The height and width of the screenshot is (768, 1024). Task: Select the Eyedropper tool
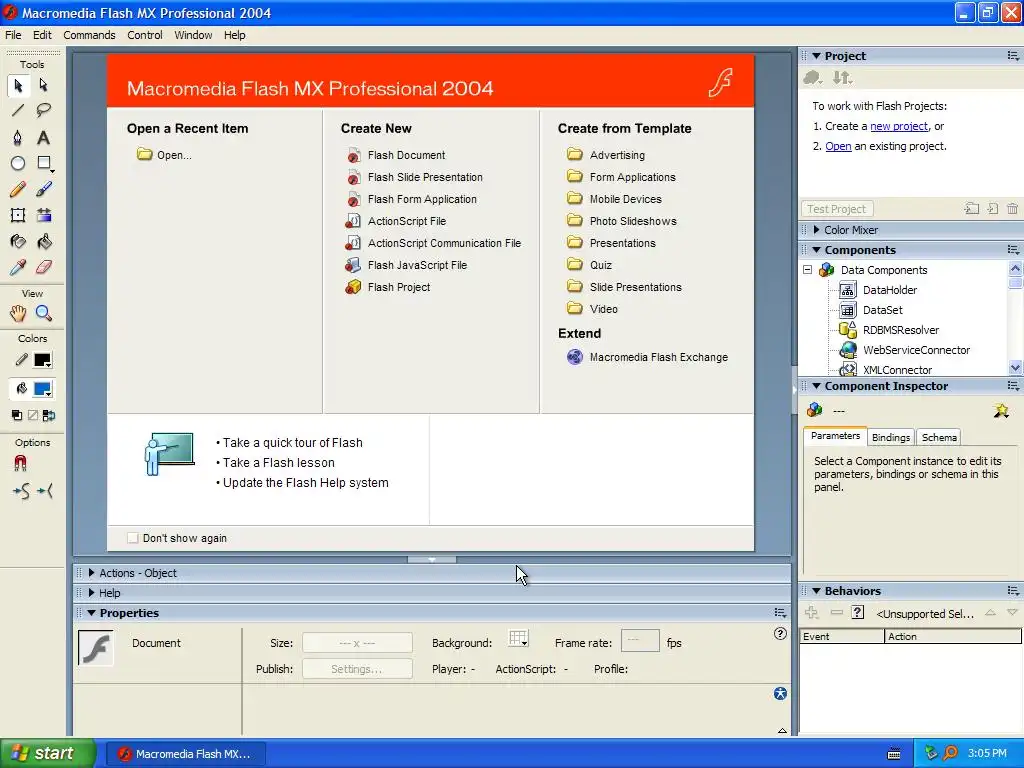tap(18, 267)
